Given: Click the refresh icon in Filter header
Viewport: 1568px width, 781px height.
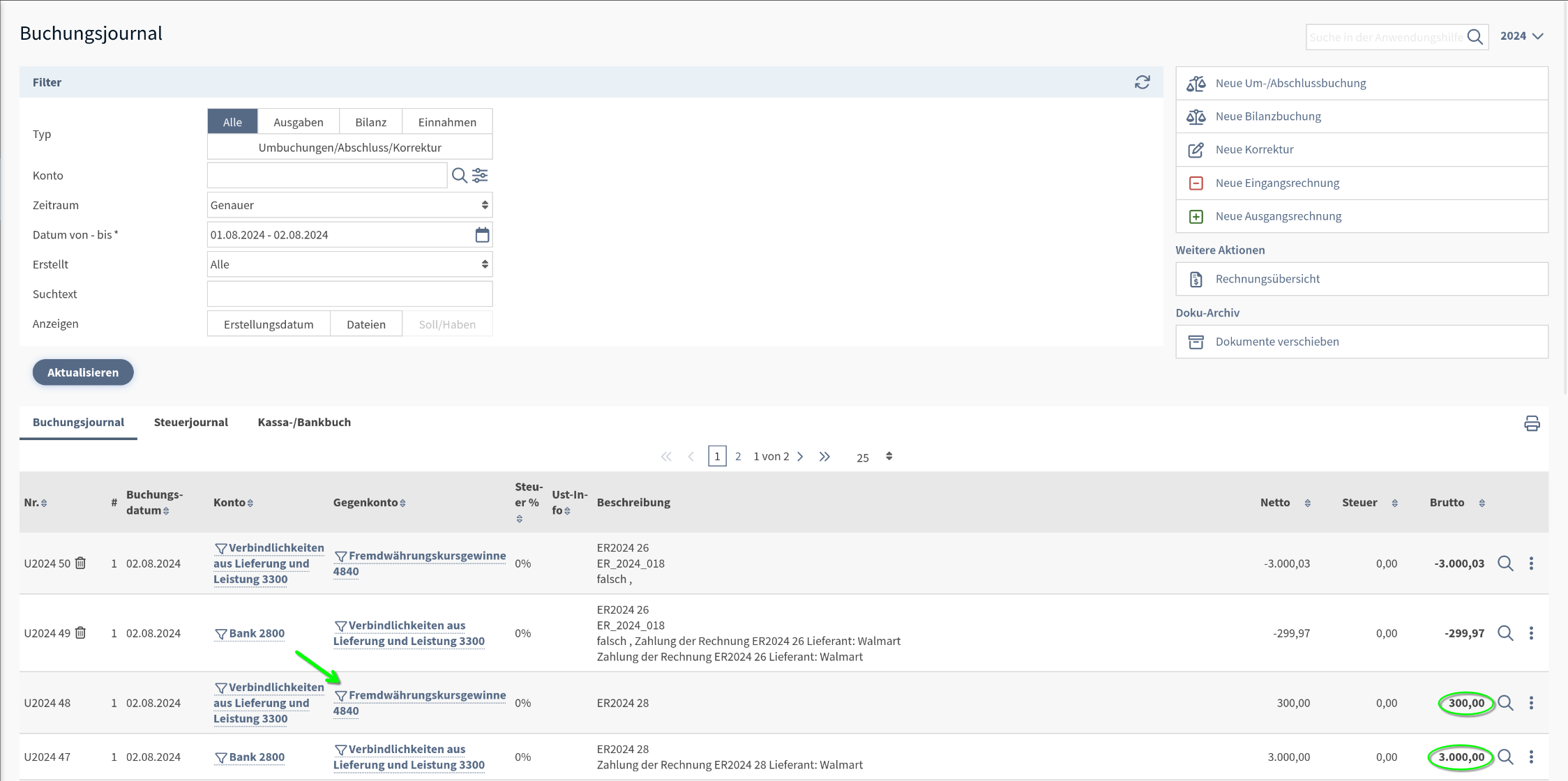Looking at the screenshot, I should tap(1142, 82).
